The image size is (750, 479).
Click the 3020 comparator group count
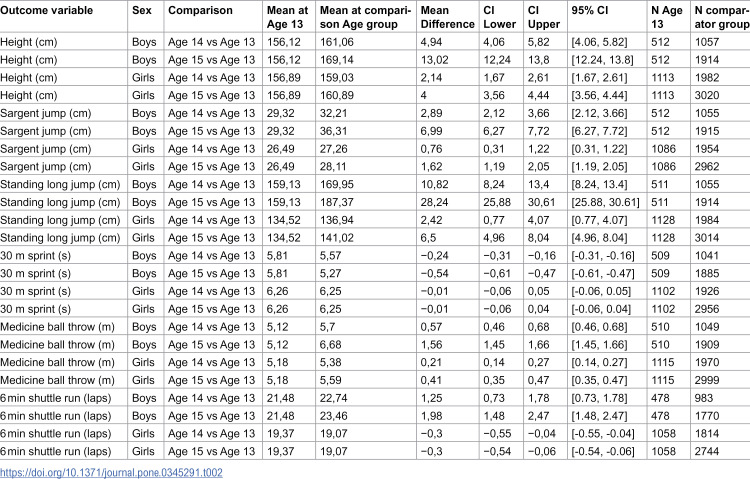pyautogui.click(x=707, y=95)
